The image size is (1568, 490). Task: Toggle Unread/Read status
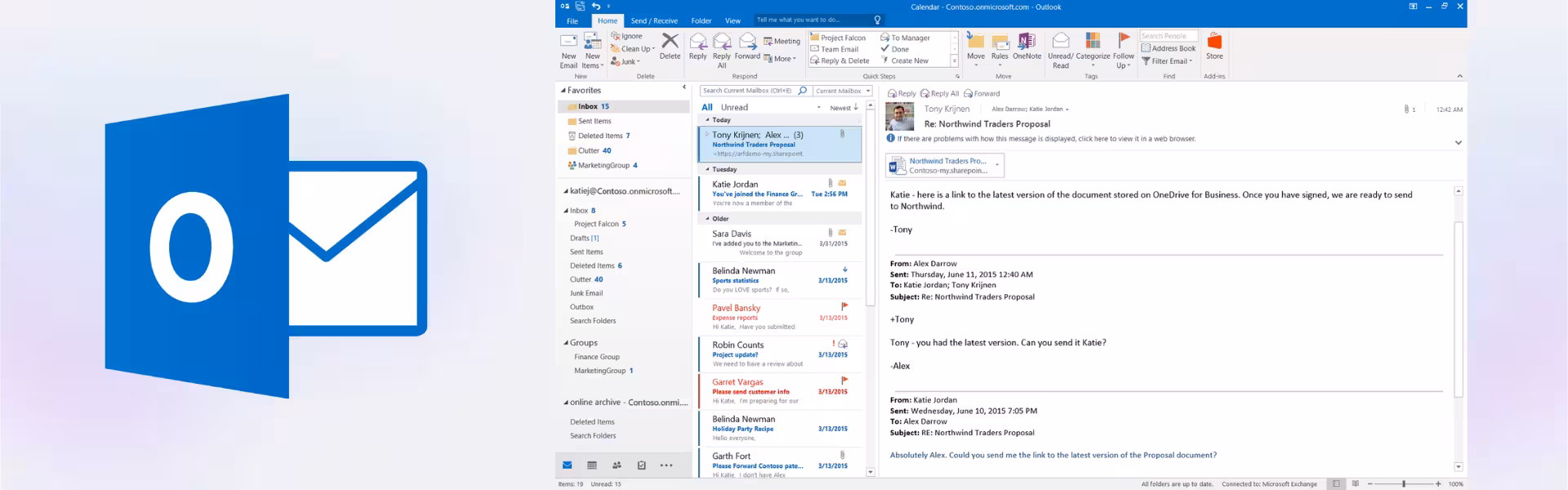(x=1060, y=51)
